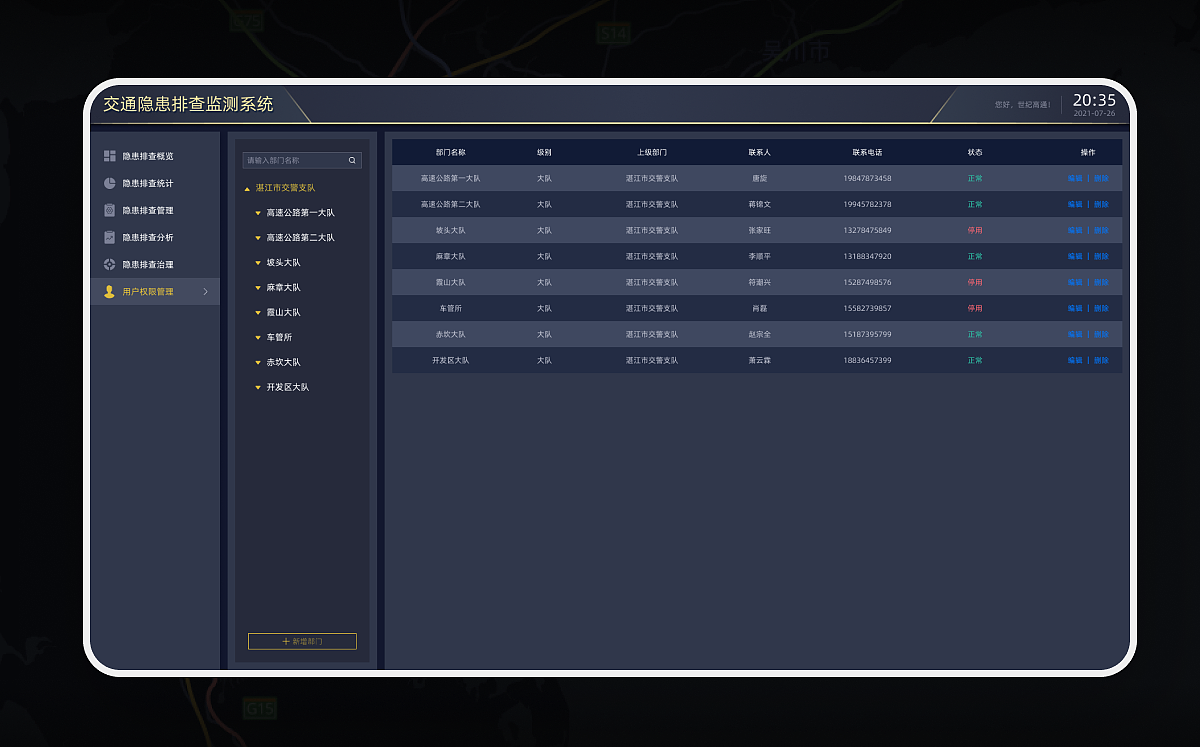Click the 上级部门 column header
This screenshot has height=747, width=1200.
point(652,152)
